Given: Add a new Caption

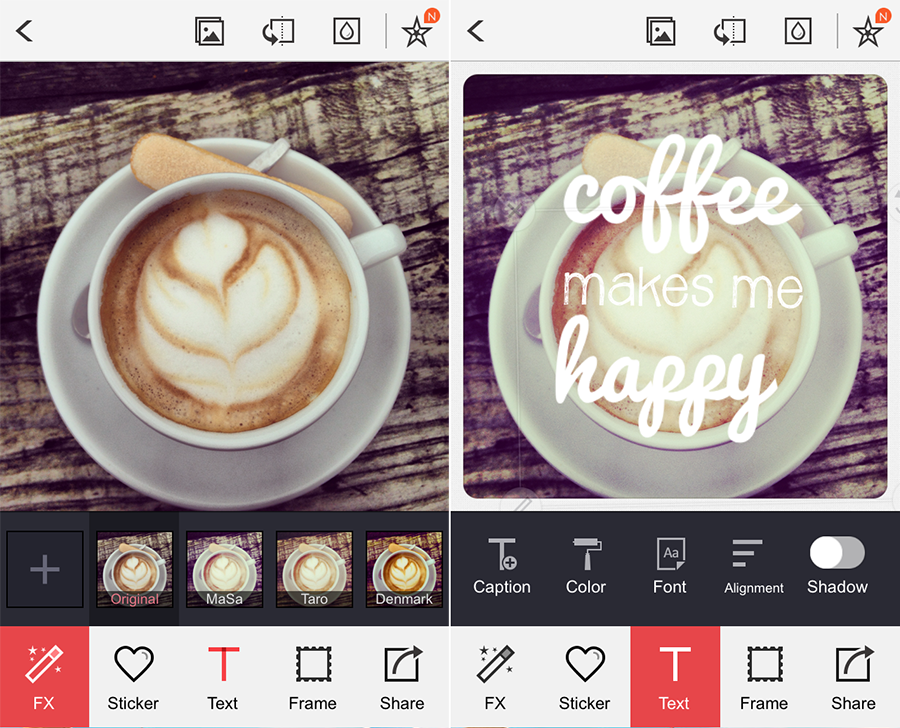Looking at the screenshot, I should [x=502, y=566].
